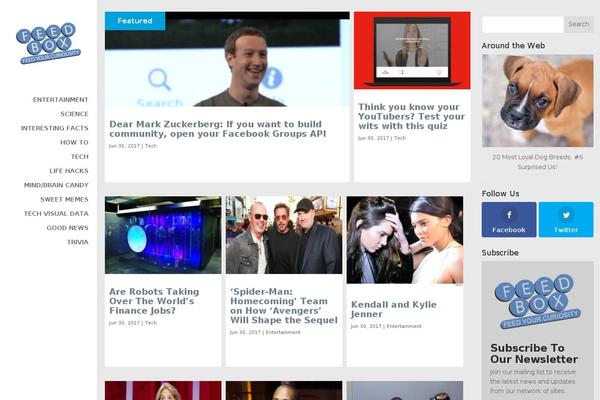Click the Feed Box logo in Subscribe box
Image resolution: width=600 pixels, height=400 pixels.
coord(538,301)
